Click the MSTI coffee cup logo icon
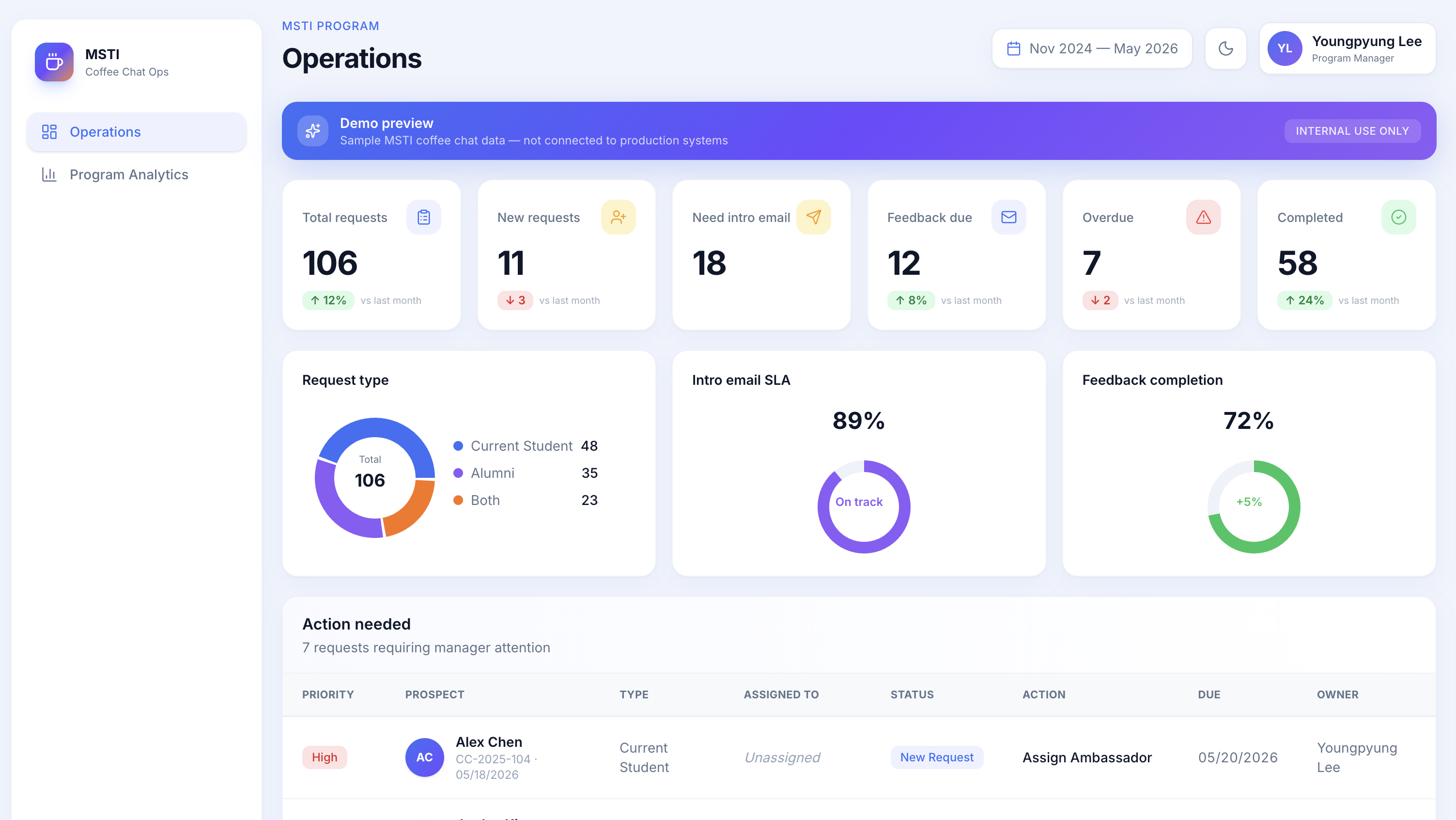The image size is (1456, 820). 54,62
